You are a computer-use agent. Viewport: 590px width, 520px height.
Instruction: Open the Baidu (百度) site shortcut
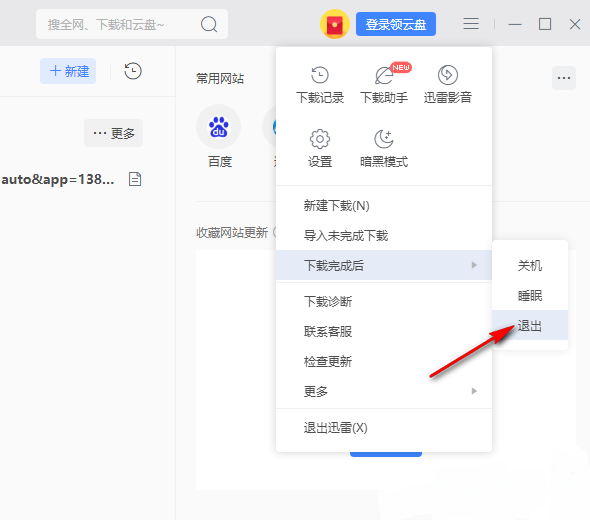pos(219,127)
